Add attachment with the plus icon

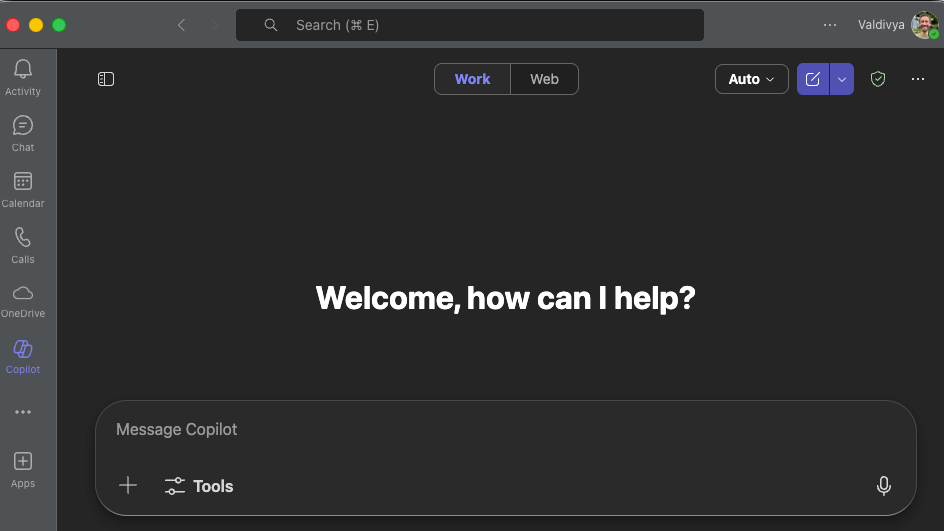tap(128, 485)
